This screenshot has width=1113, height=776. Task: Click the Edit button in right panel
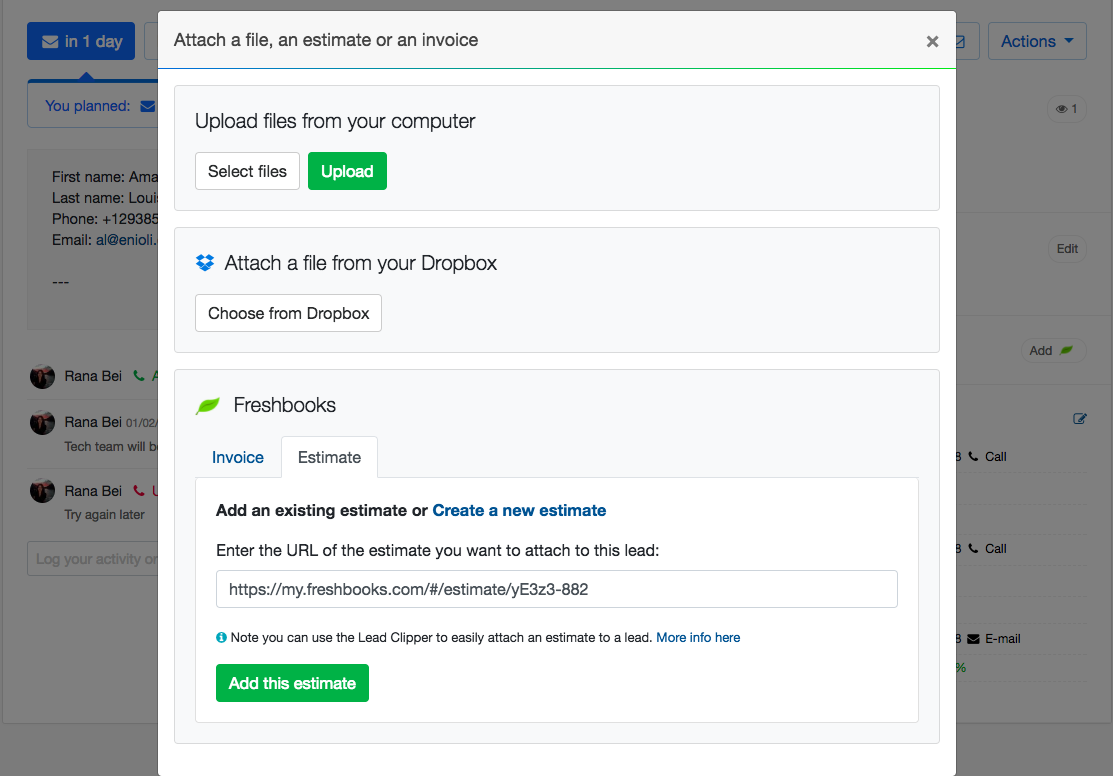1067,248
